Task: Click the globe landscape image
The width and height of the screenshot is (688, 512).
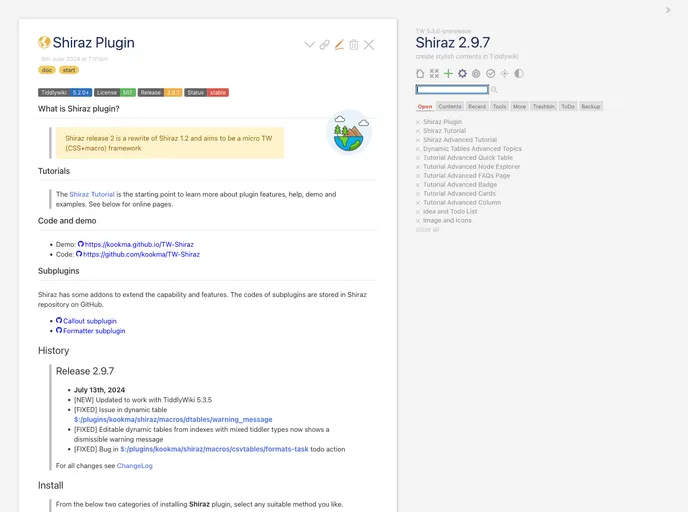Action: 349,132
